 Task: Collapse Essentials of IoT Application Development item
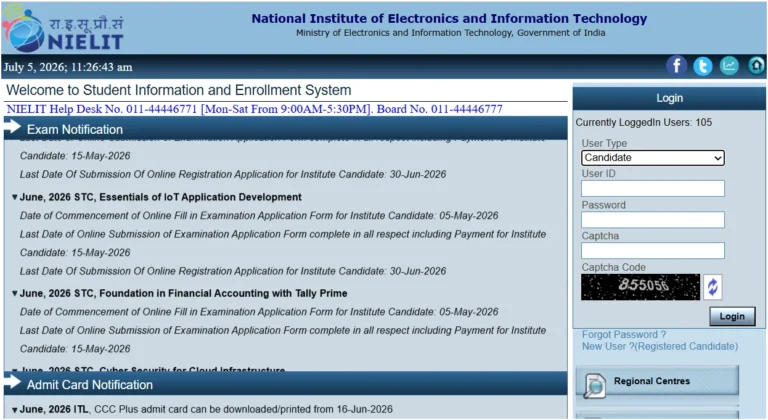pos(15,197)
